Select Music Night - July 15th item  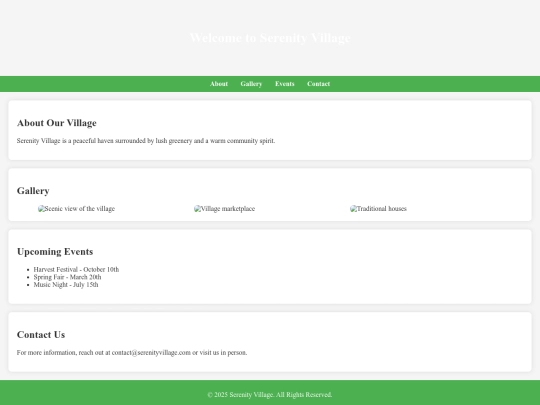click(x=66, y=284)
